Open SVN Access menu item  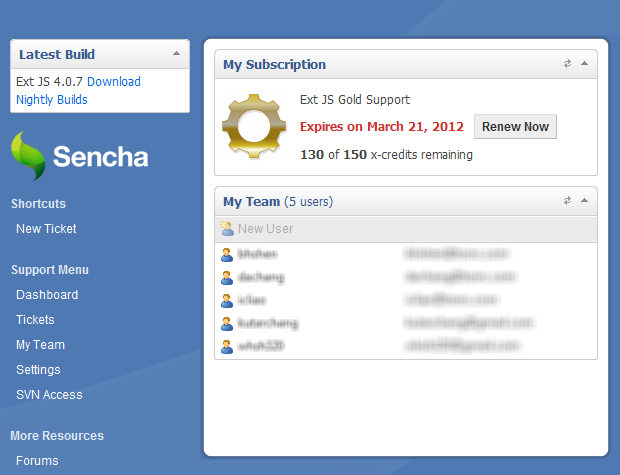tap(49, 394)
